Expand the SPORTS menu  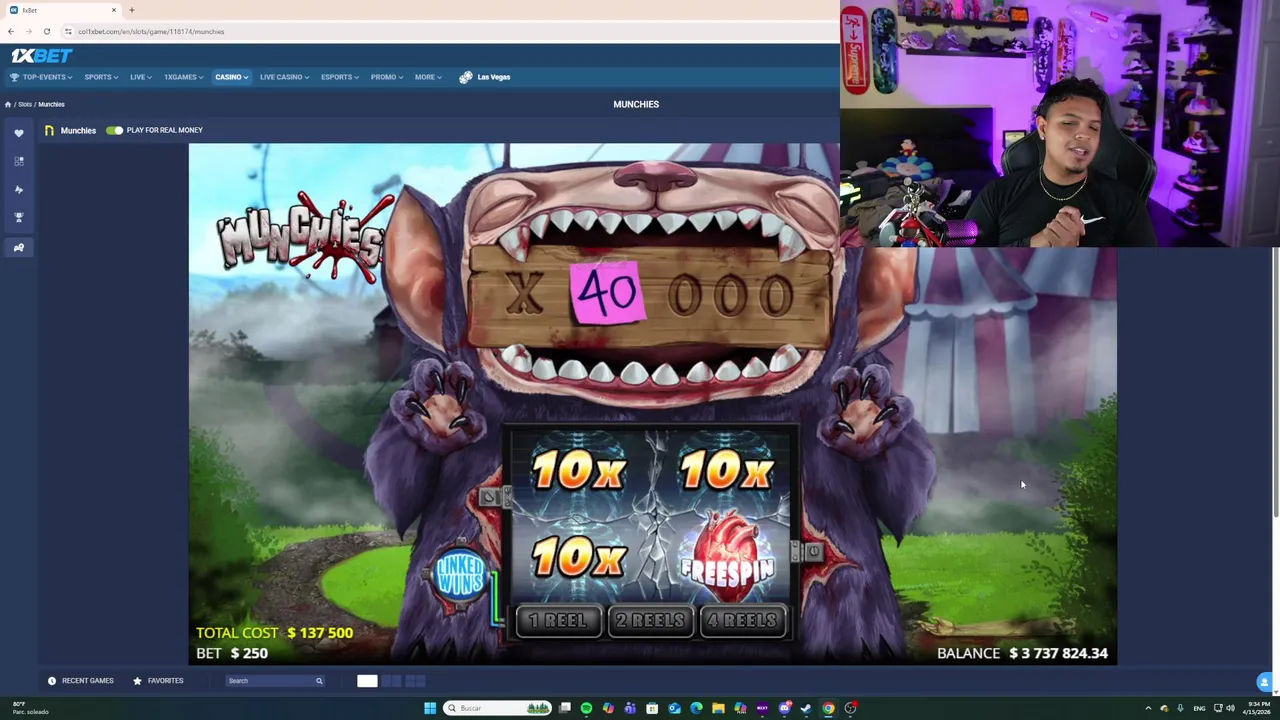[x=101, y=77]
